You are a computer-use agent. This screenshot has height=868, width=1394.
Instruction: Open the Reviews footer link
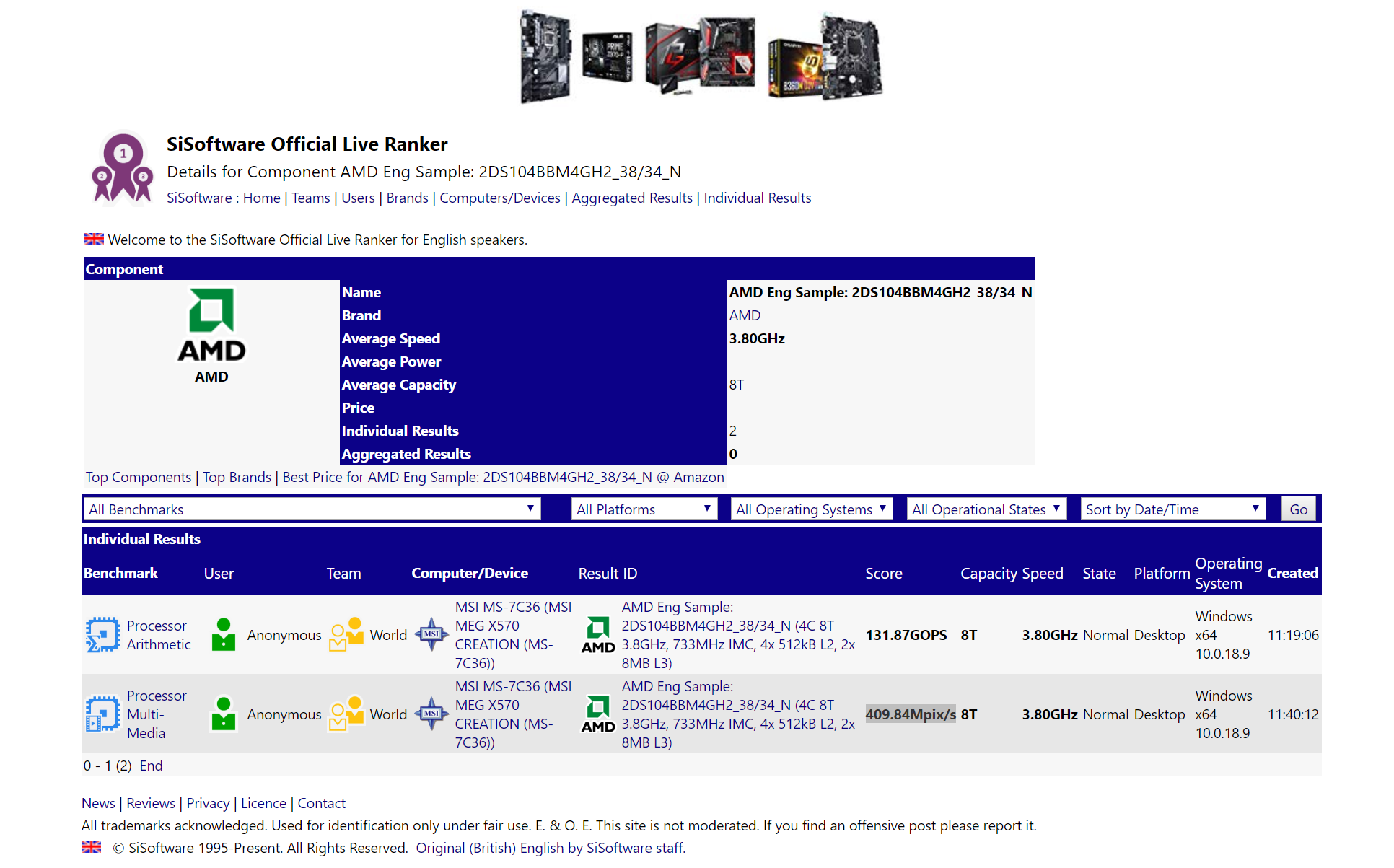point(151,803)
